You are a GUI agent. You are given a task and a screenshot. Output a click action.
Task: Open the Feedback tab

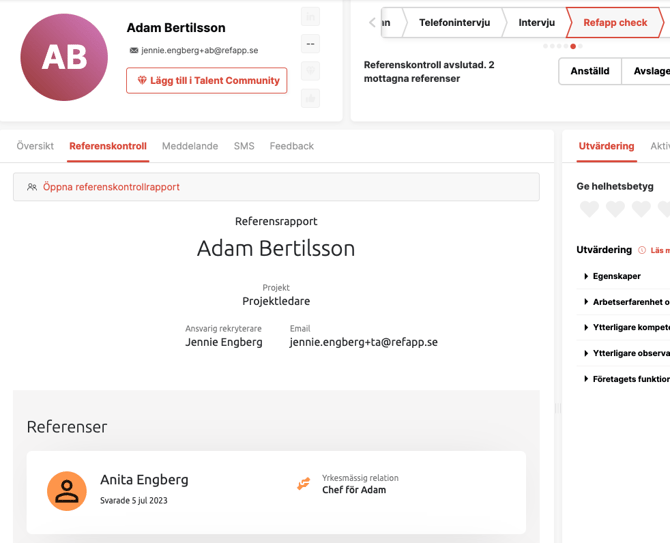pyautogui.click(x=291, y=146)
